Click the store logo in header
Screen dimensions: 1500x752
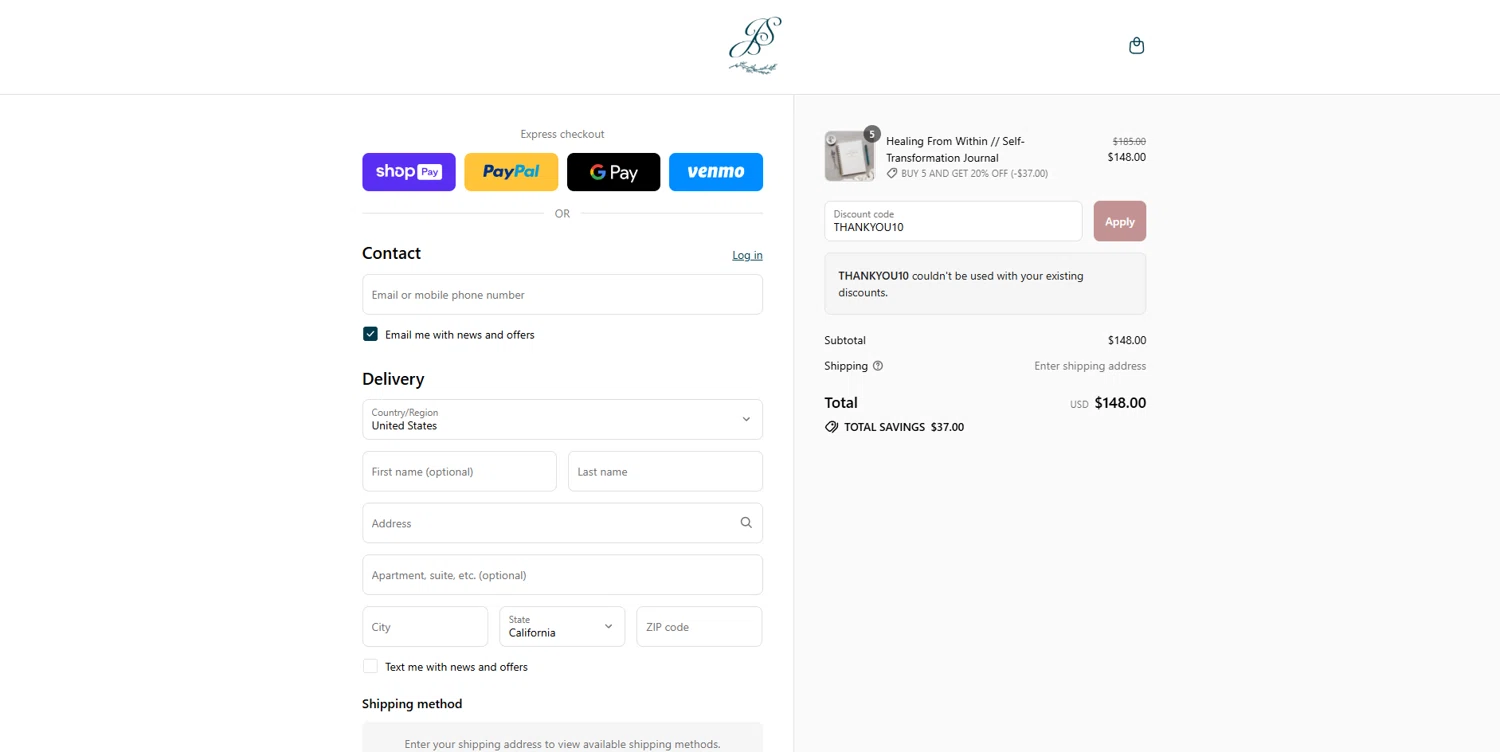click(x=755, y=46)
